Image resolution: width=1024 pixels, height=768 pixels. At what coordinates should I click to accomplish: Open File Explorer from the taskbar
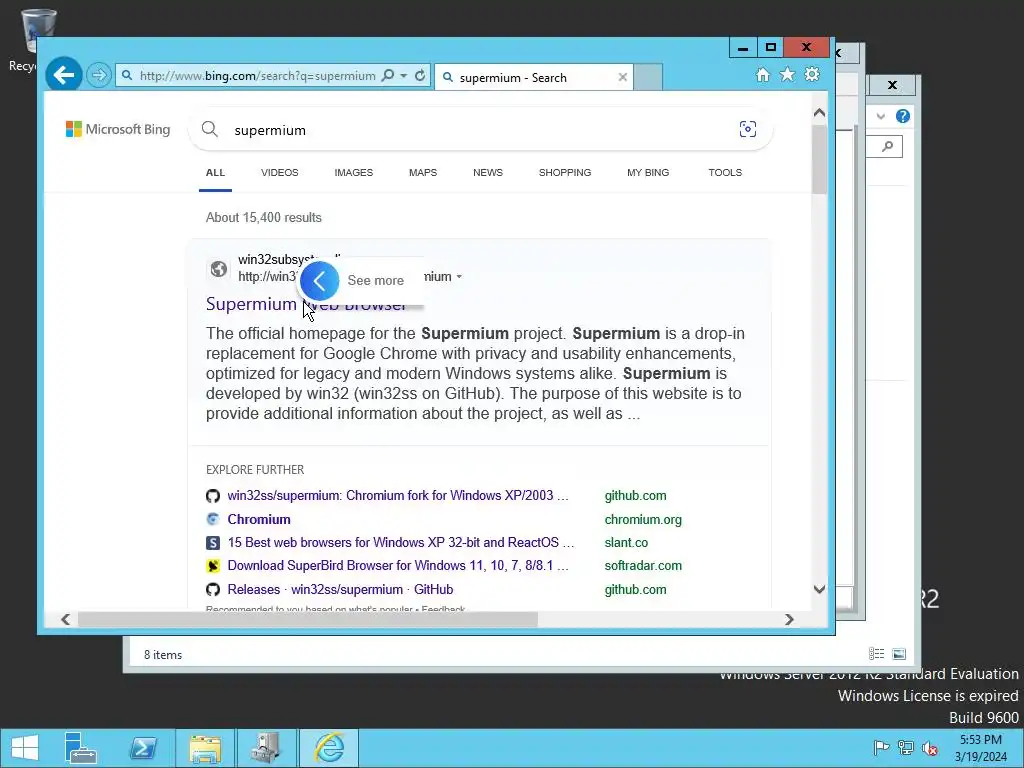[x=204, y=748]
